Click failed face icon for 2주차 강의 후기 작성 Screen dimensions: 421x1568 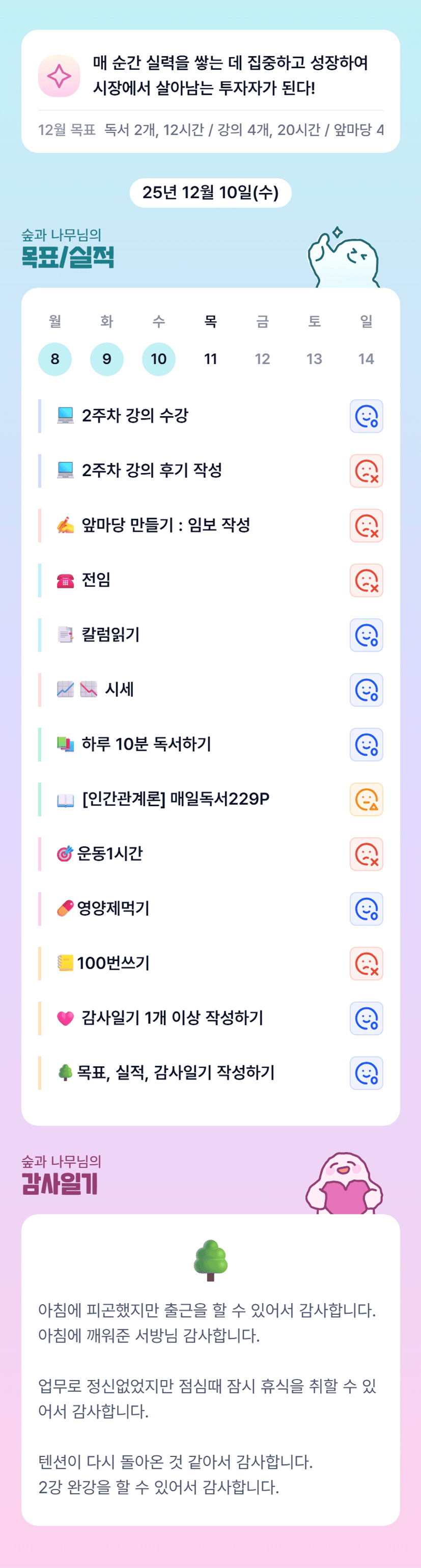[x=366, y=471]
